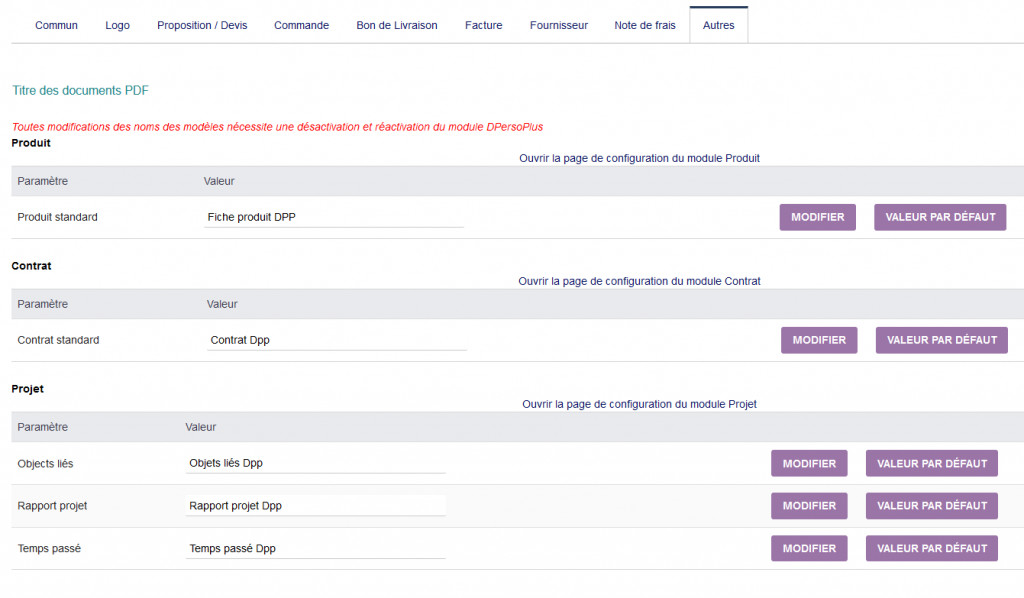The width and height of the screenshot is (1024, 598).
Task: Select the Fournisseur tab
Action: click(x=559, y=25)
